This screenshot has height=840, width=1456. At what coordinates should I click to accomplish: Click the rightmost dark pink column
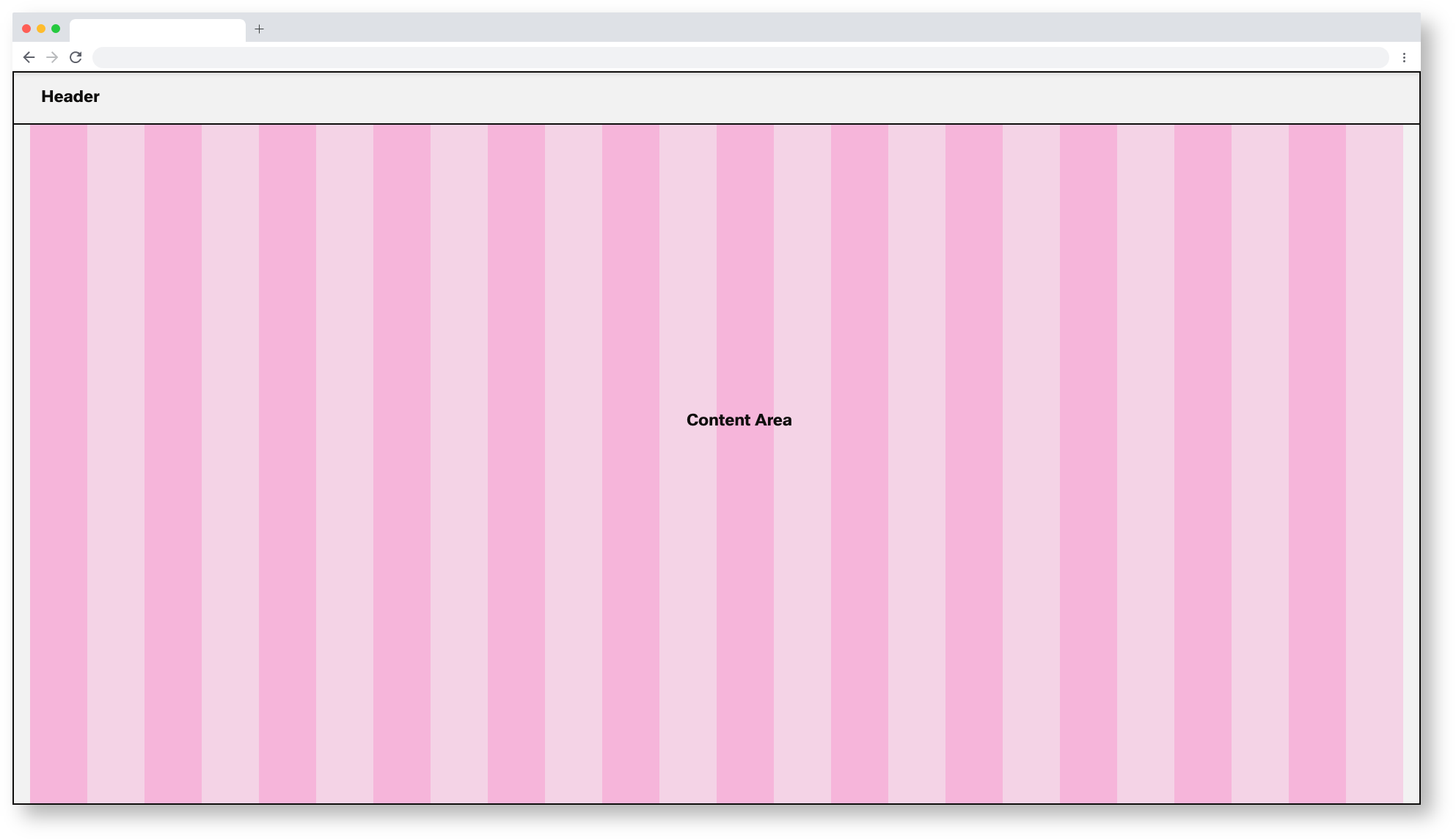pyautogui.click(x=1317, y=462)
